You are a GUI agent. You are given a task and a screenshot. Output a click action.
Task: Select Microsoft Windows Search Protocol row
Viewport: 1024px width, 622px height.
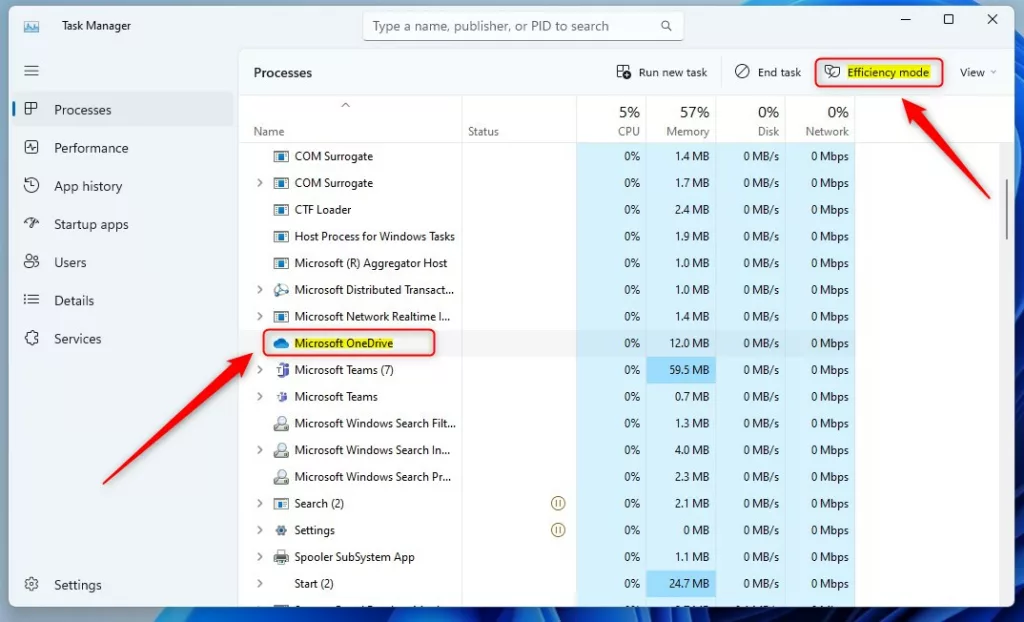[x=548, y=477]
